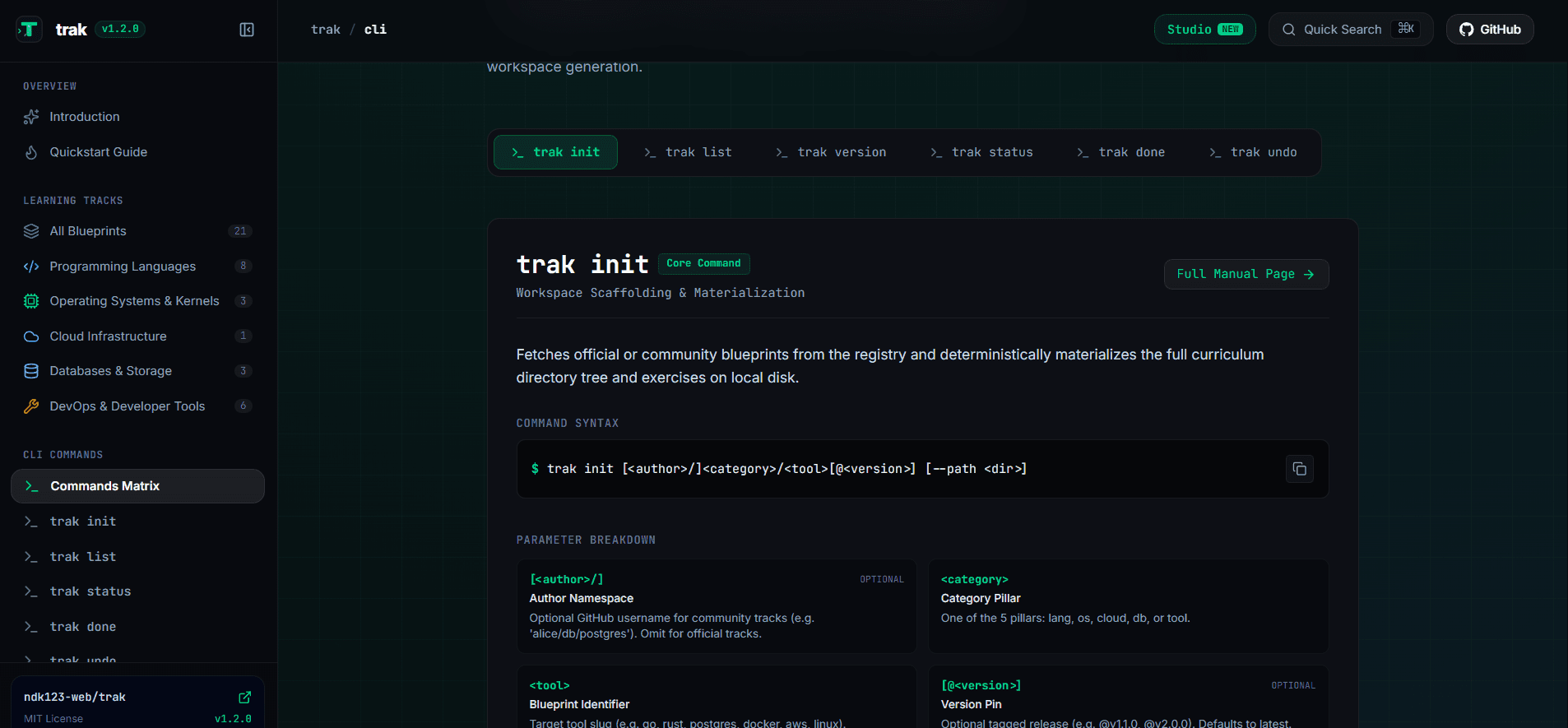Open trak status in the sidebar
This screenshot has height=728, width=1568.
pyautogui.click(x=137, y=591)
